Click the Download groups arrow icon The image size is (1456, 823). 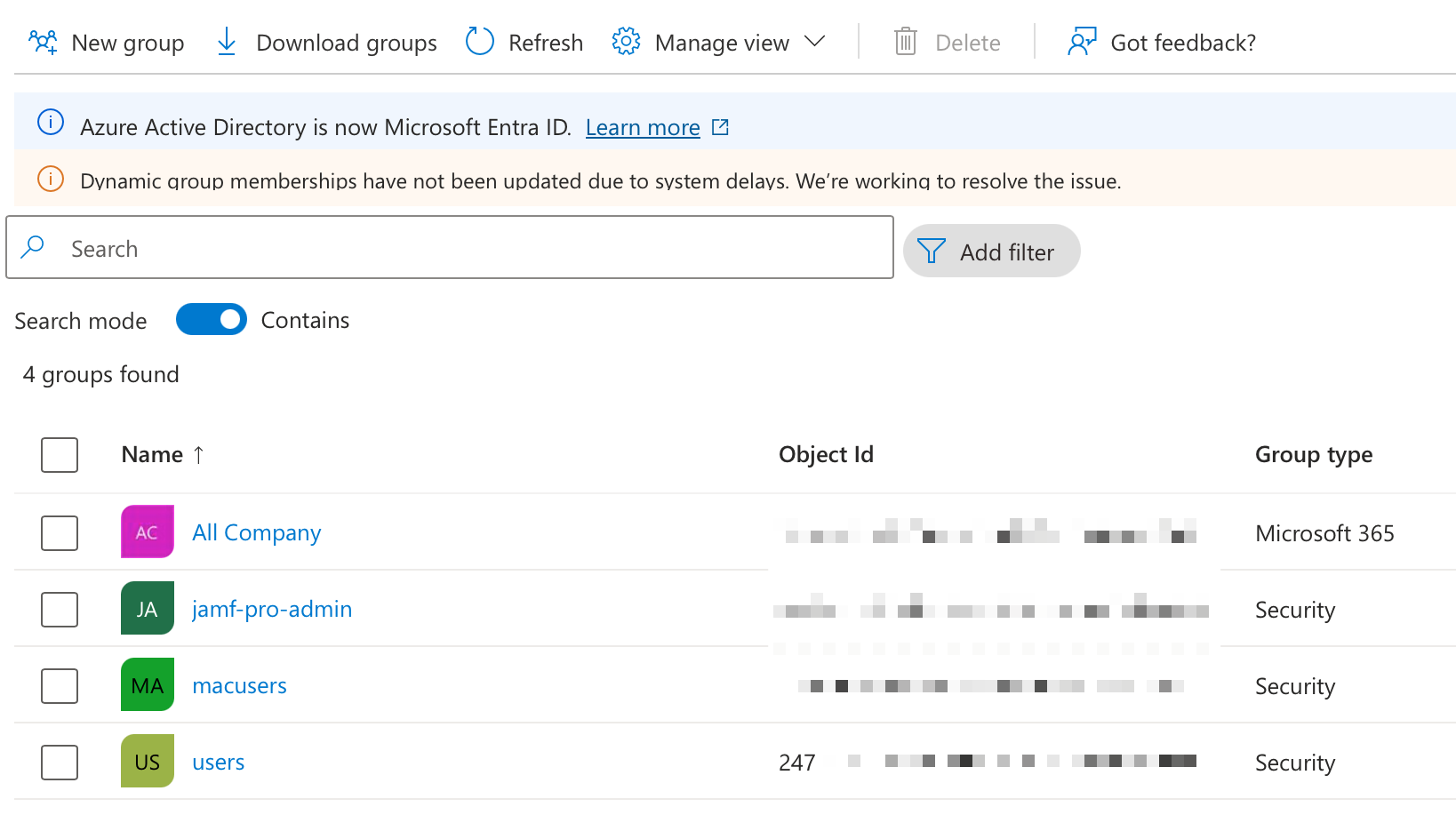tap(227, 42)
